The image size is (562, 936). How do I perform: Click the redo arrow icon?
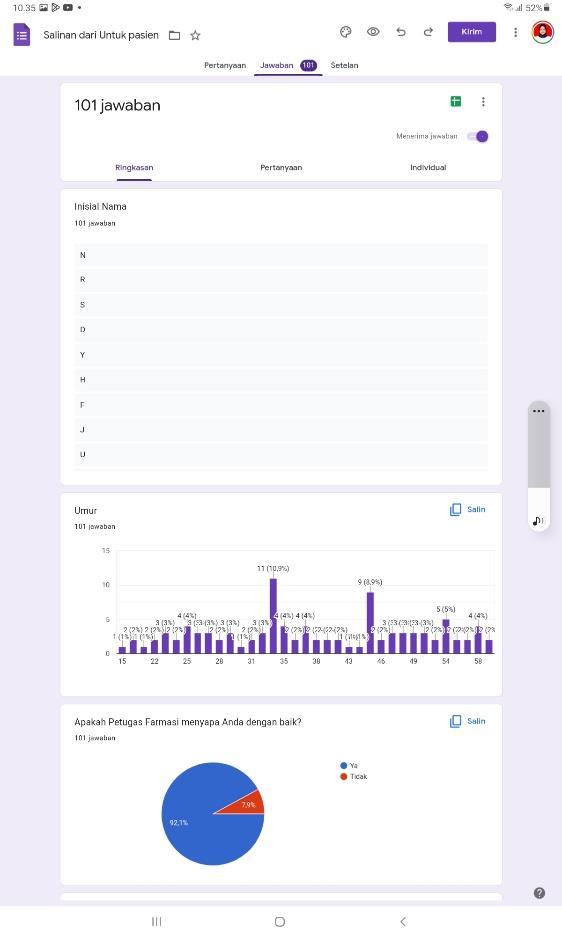428,32
